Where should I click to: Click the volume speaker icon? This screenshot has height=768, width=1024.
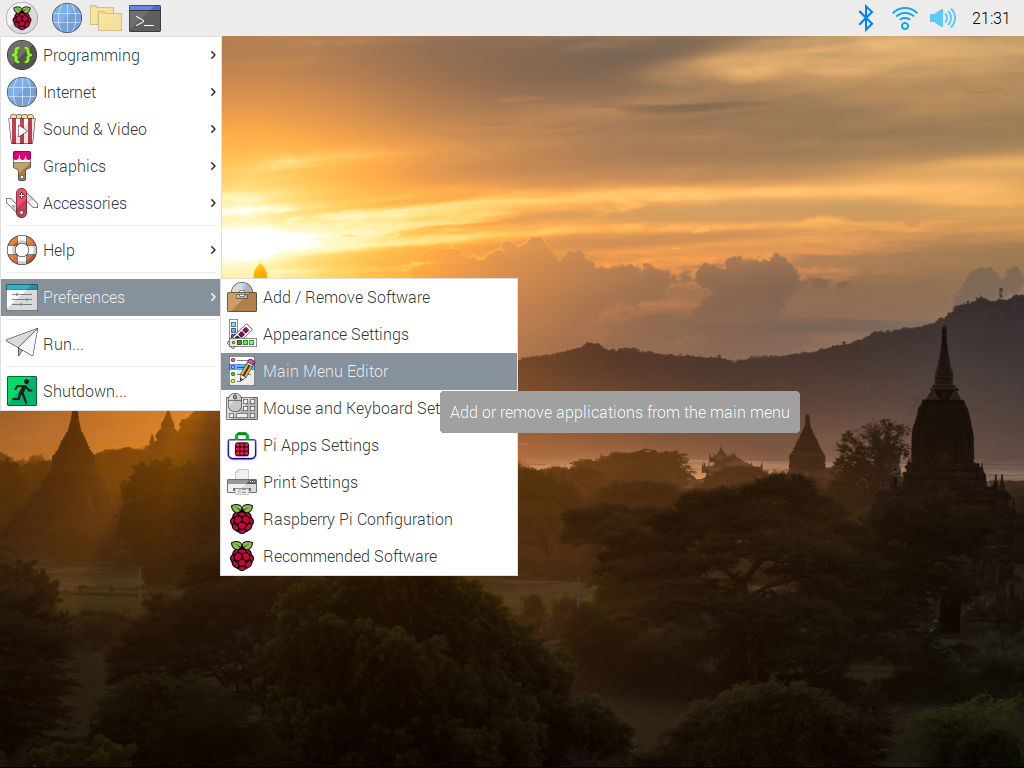point(941,18)
